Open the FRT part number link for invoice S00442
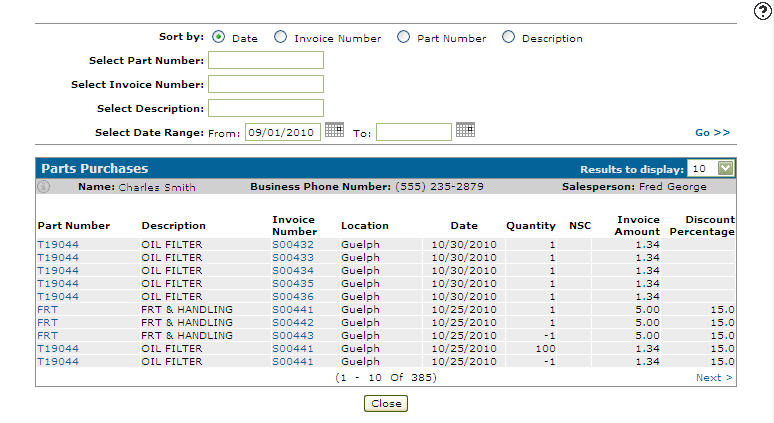Screen dimensions: 774x423 point(47,322)
